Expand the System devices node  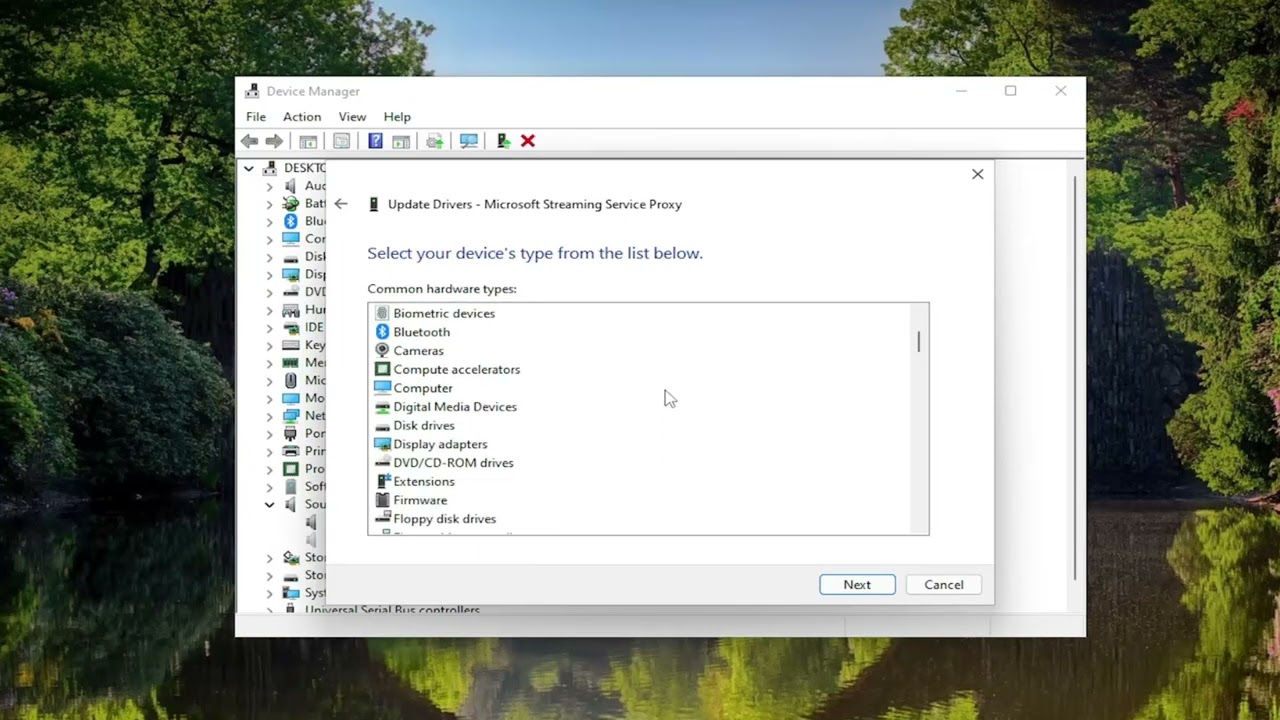(269, 593)
